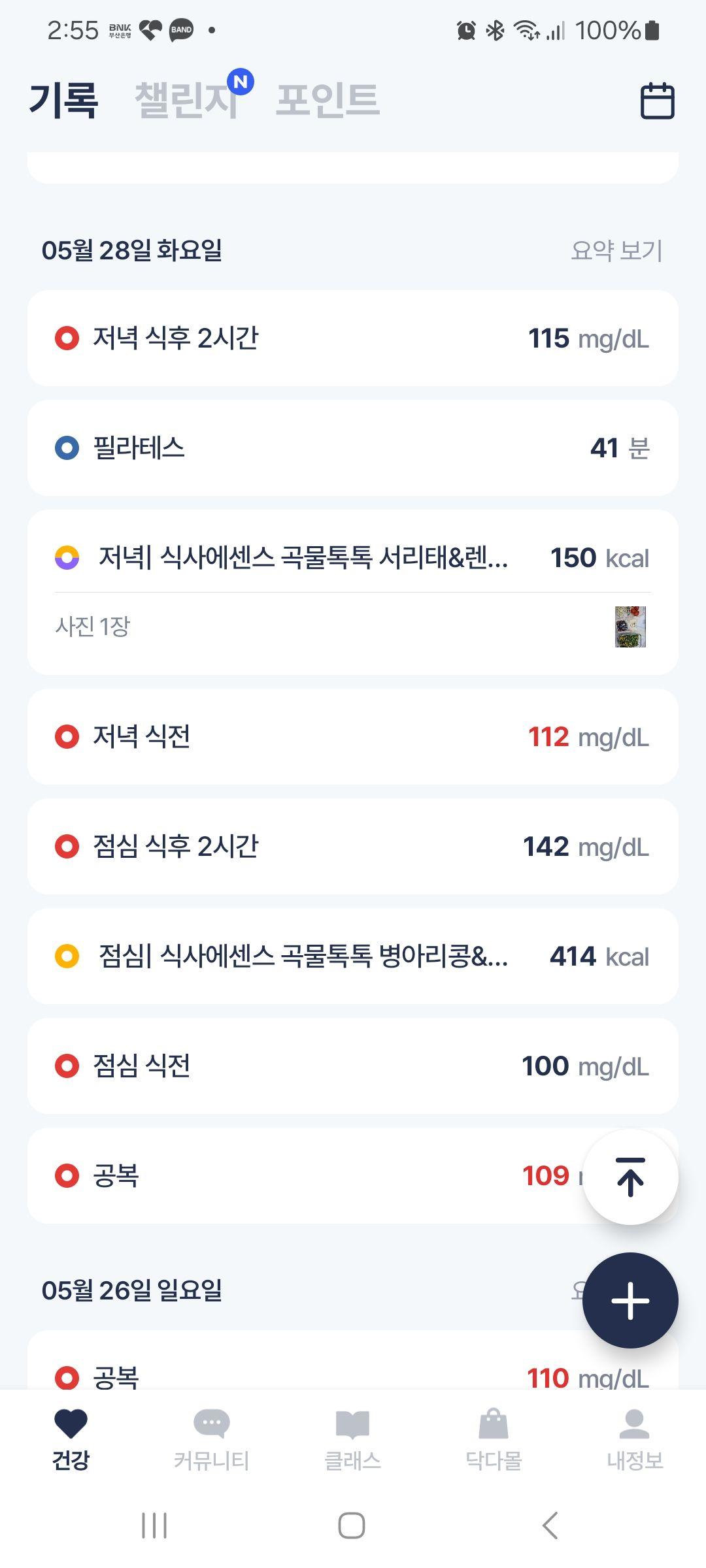The height and width of the screenshot is (1568, 706).
Task: Tap the Android back navigation button
Action: (550, 1526)
